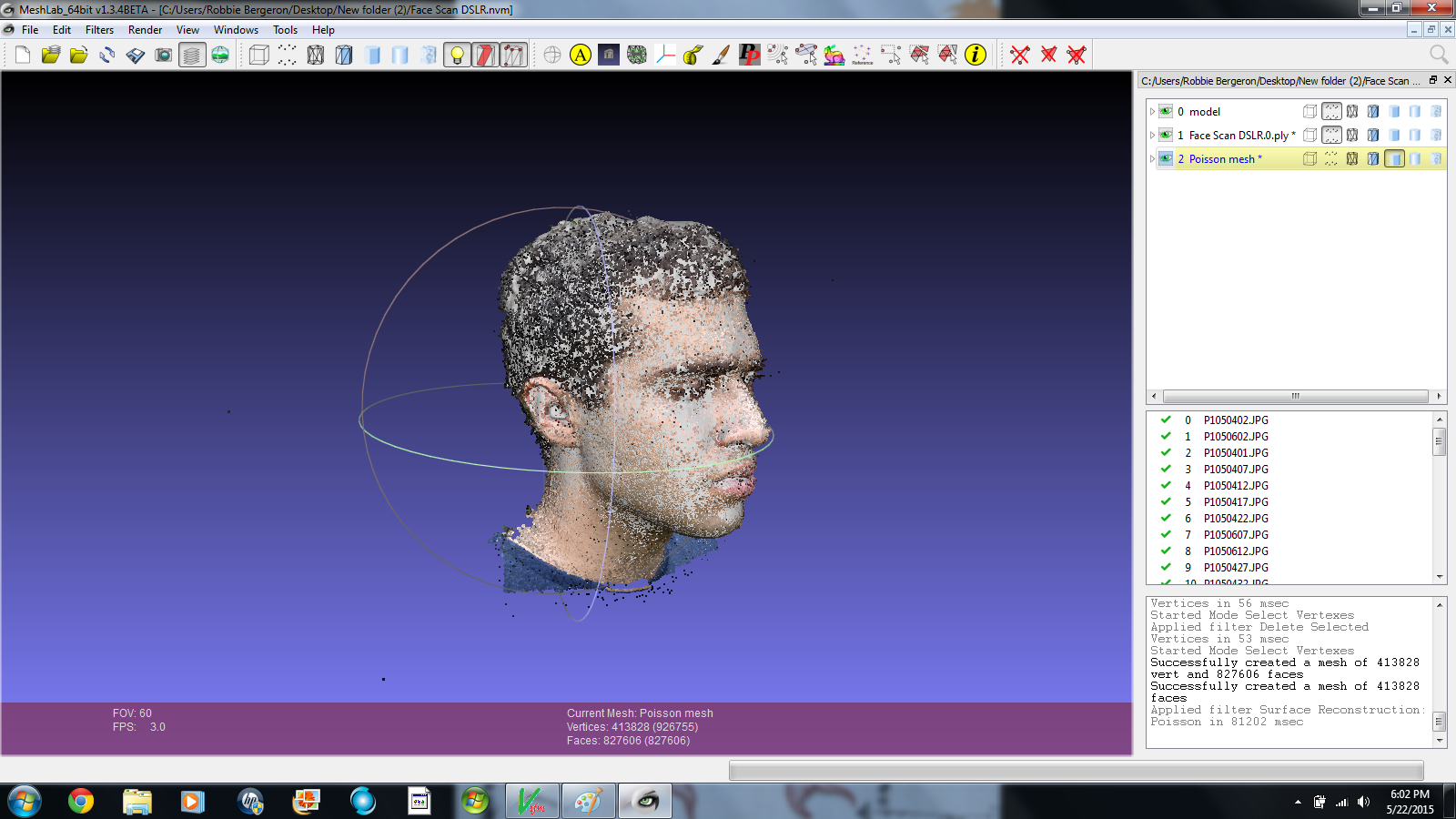Open the Windows Start menu
The image size is (1456, 819).
point(25,802)
